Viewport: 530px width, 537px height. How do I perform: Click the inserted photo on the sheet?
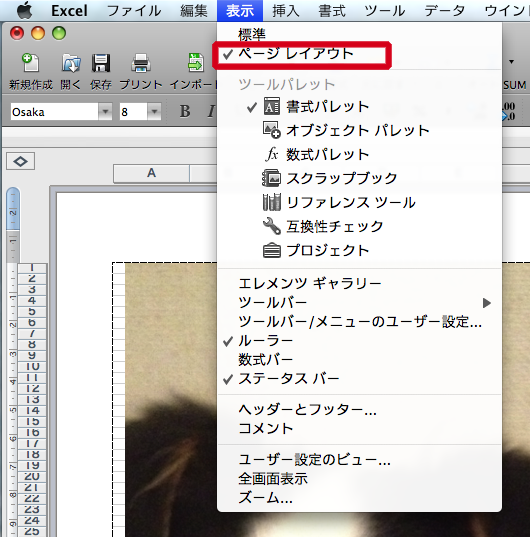(171, 399)
